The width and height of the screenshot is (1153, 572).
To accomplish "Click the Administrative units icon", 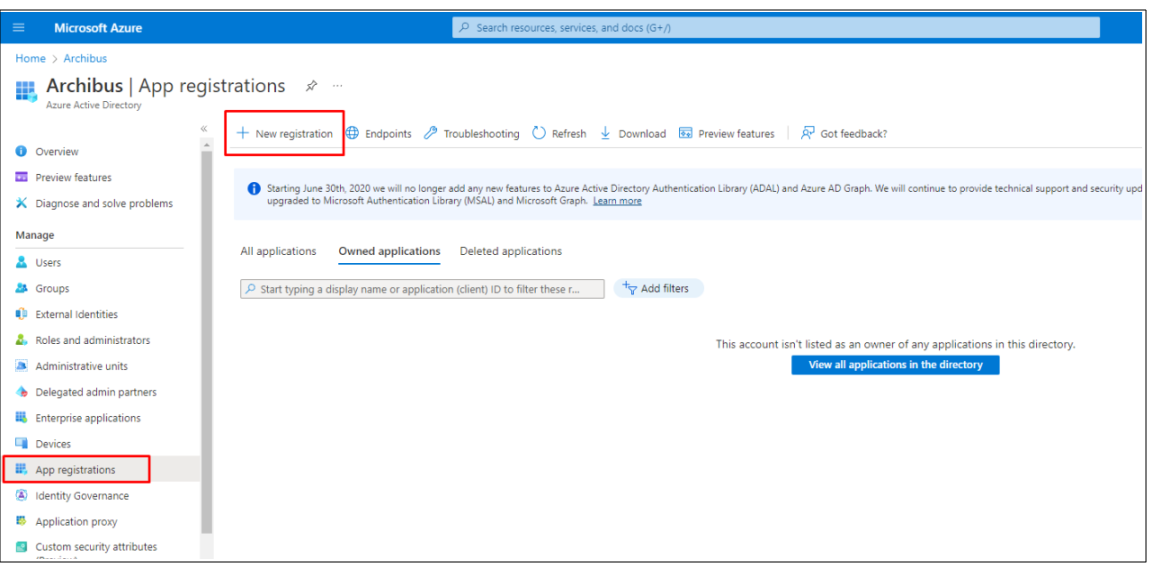I will tap(21, 366).
